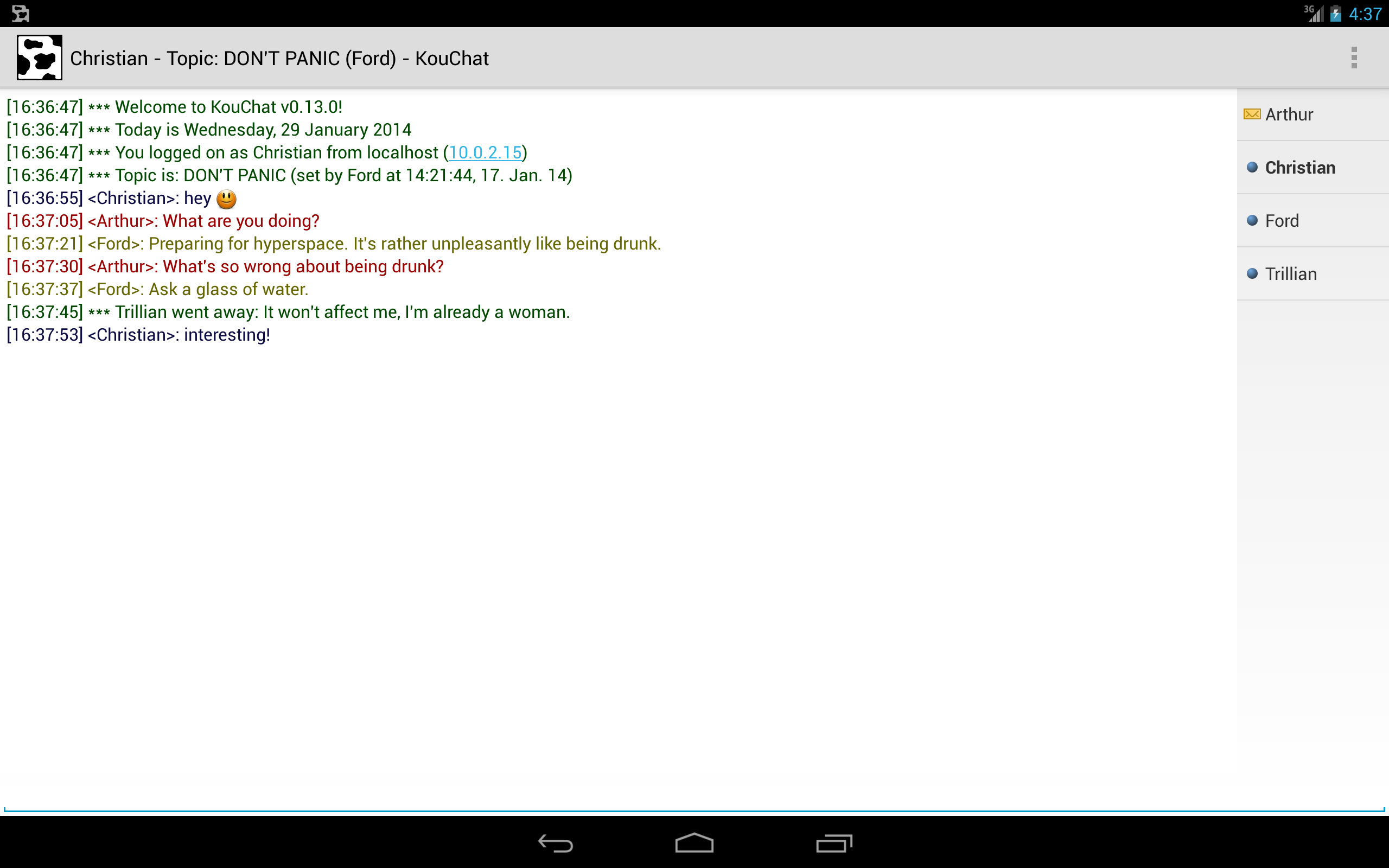1389x868 pixels.
Task: Open the three-dot overflow menu
Action: click(1353, 58)
